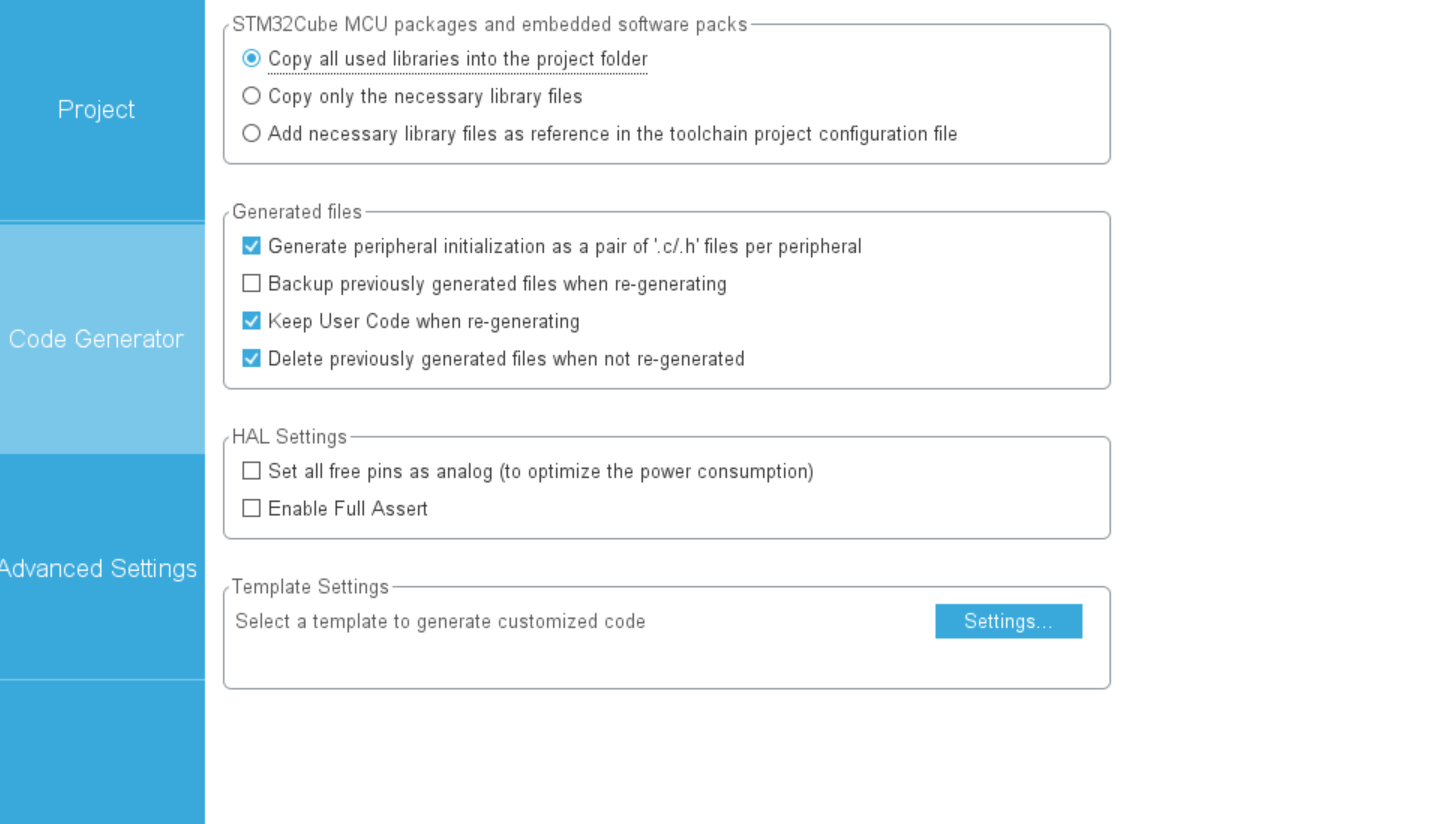Click blank sidebar area below Advanced Settings

(102, 752)
